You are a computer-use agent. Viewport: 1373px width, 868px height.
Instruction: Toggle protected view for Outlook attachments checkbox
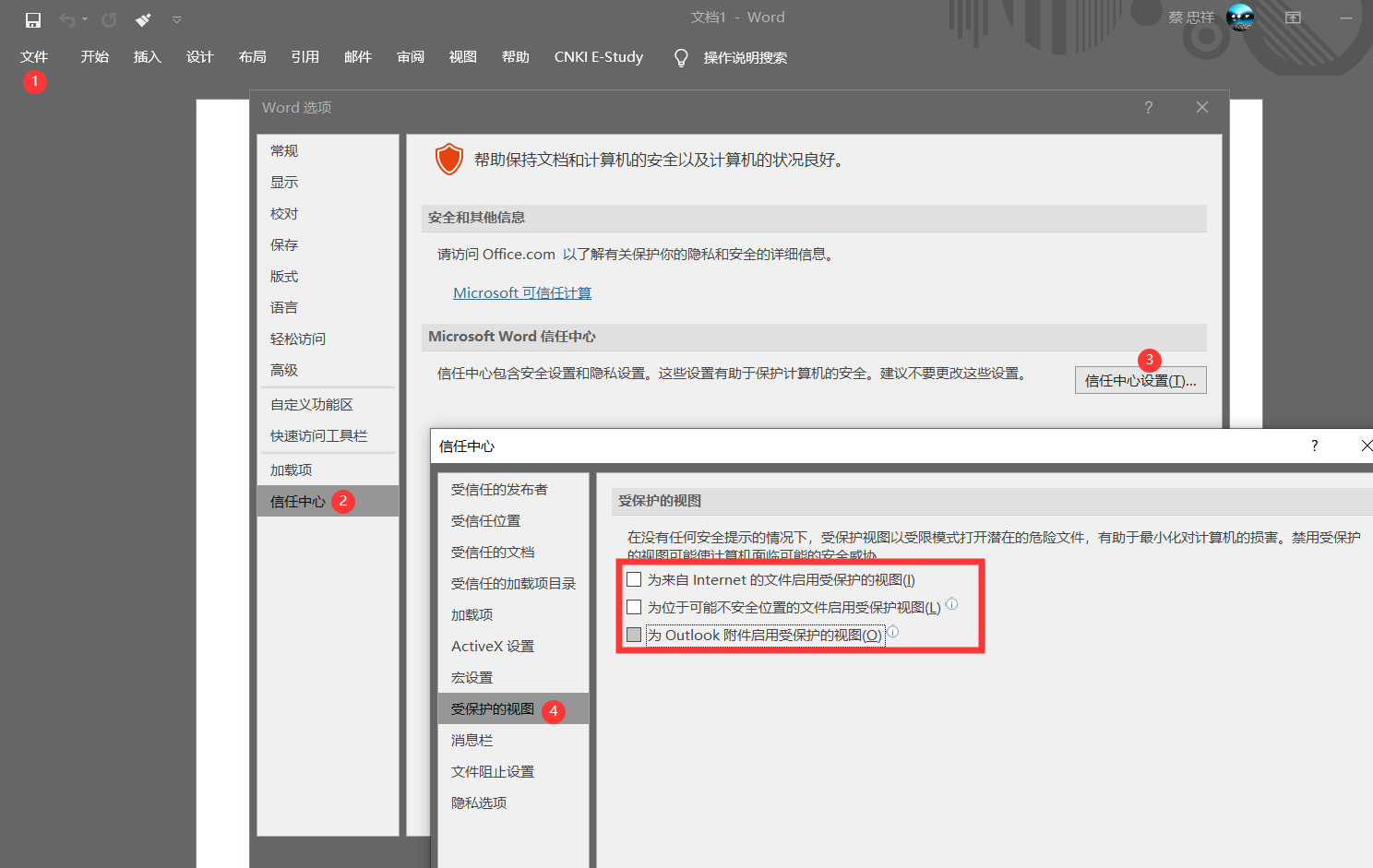634,636
